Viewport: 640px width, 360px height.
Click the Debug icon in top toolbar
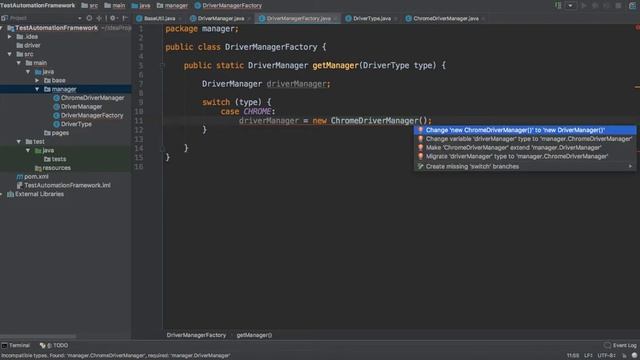595,5
